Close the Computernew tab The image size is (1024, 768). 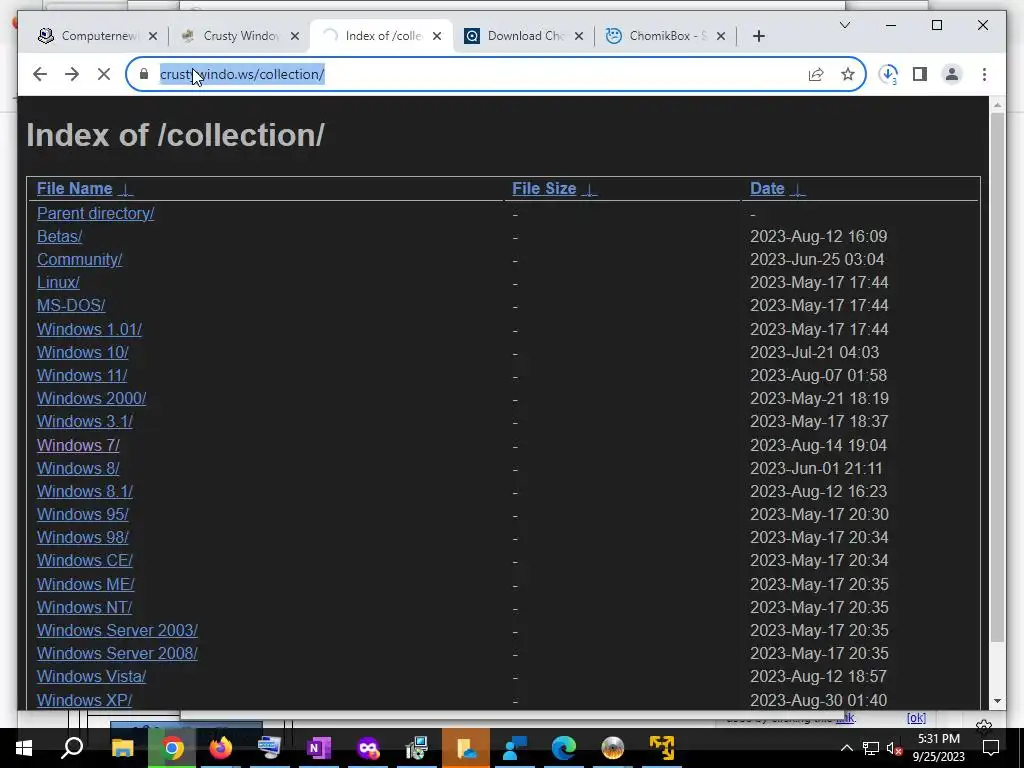(153, 37)
